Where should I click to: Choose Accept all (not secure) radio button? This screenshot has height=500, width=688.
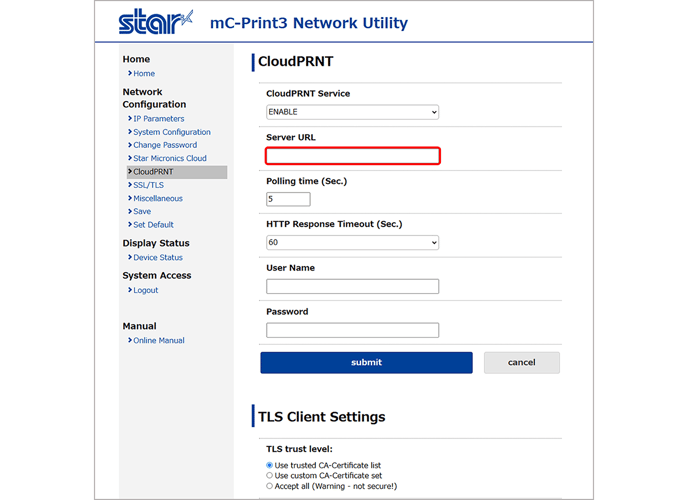click(269, 486)
